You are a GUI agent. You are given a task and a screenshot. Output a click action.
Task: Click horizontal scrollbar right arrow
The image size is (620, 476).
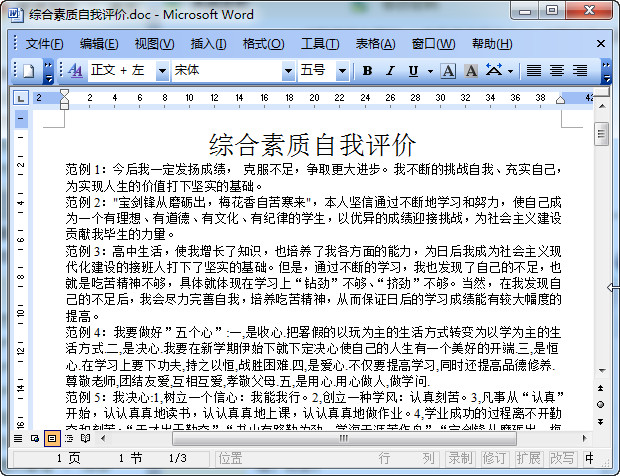(584, 438)
